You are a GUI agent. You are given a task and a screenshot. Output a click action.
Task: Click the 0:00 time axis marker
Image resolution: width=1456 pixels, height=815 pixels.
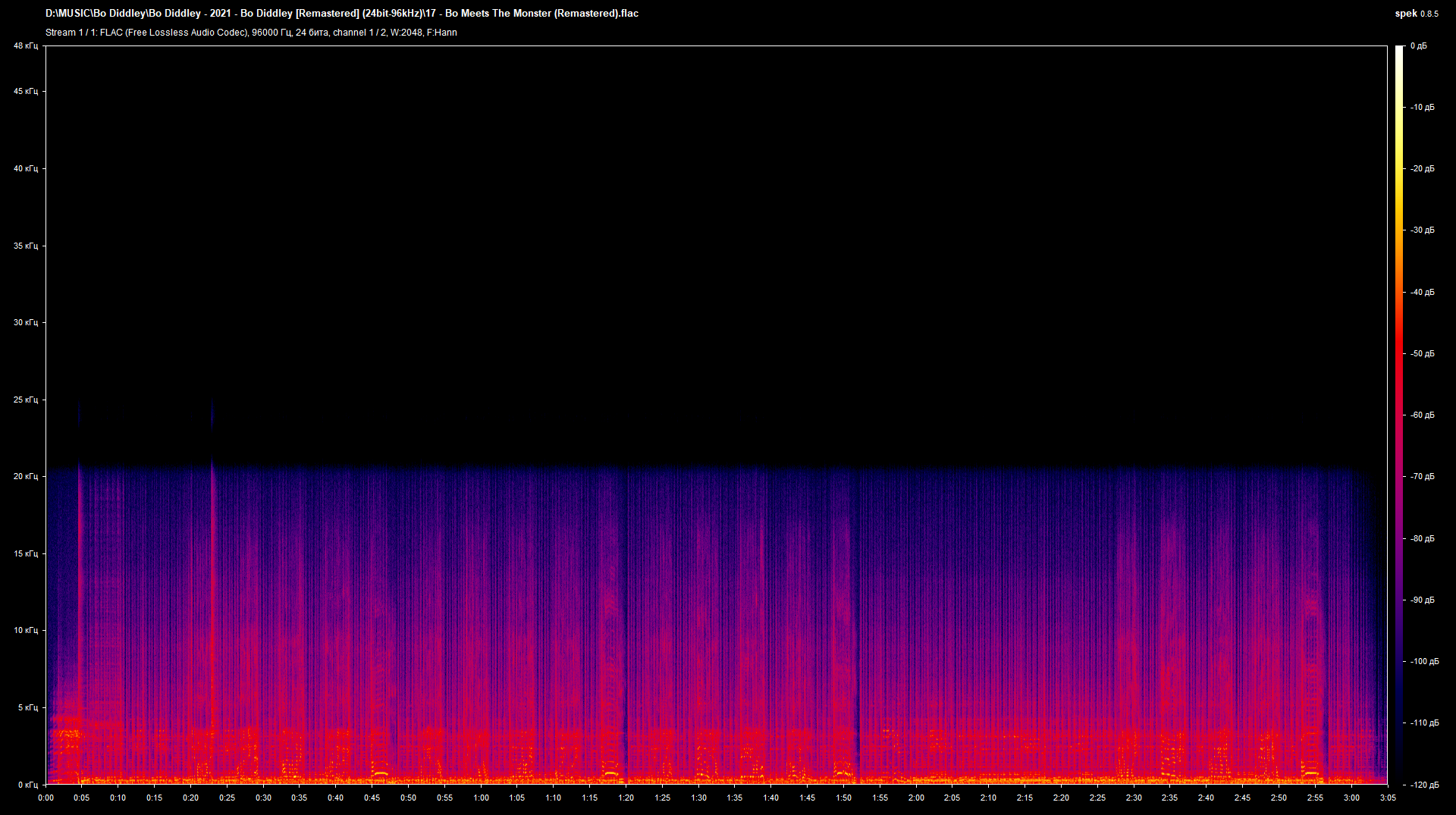coord(45,798)
